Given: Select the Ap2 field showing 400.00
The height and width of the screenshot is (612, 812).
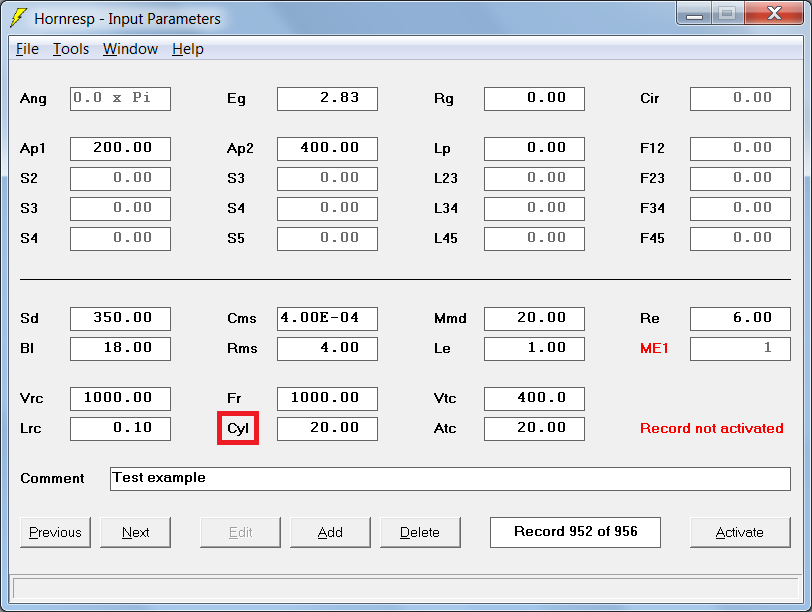Looking at the screenshot, I should pos(327,149).
